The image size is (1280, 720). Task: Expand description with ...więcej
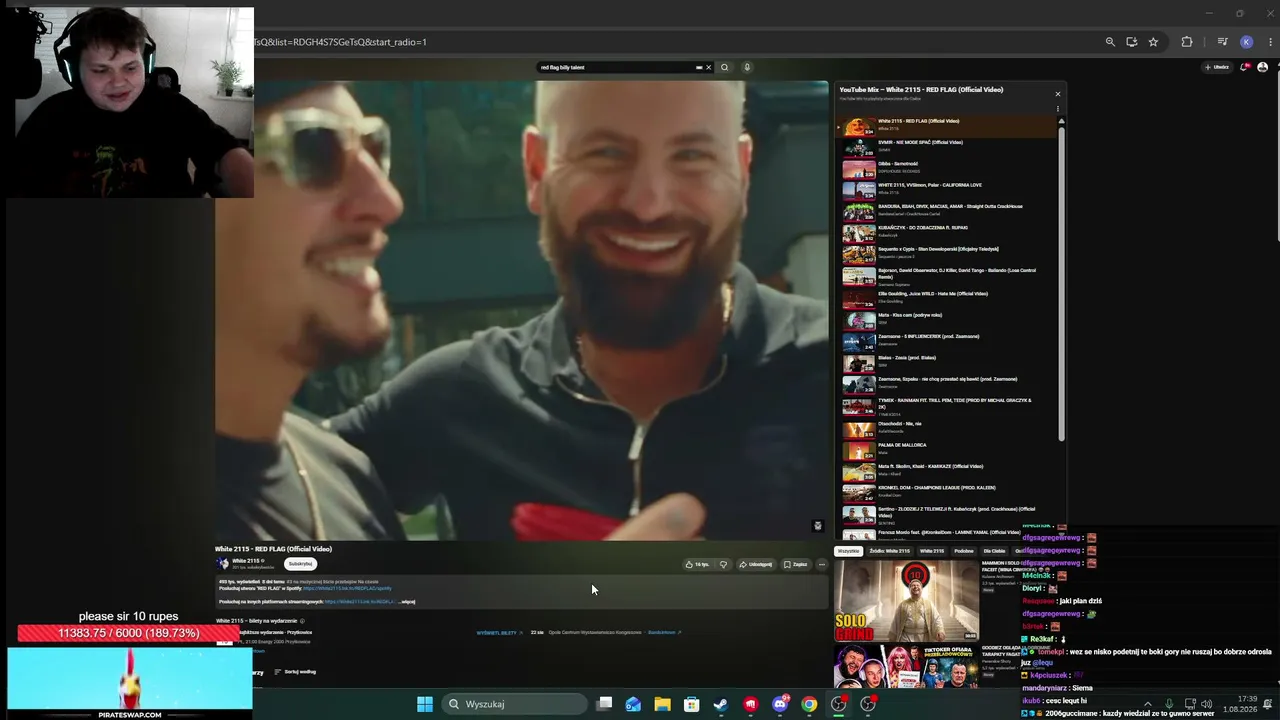405,602
